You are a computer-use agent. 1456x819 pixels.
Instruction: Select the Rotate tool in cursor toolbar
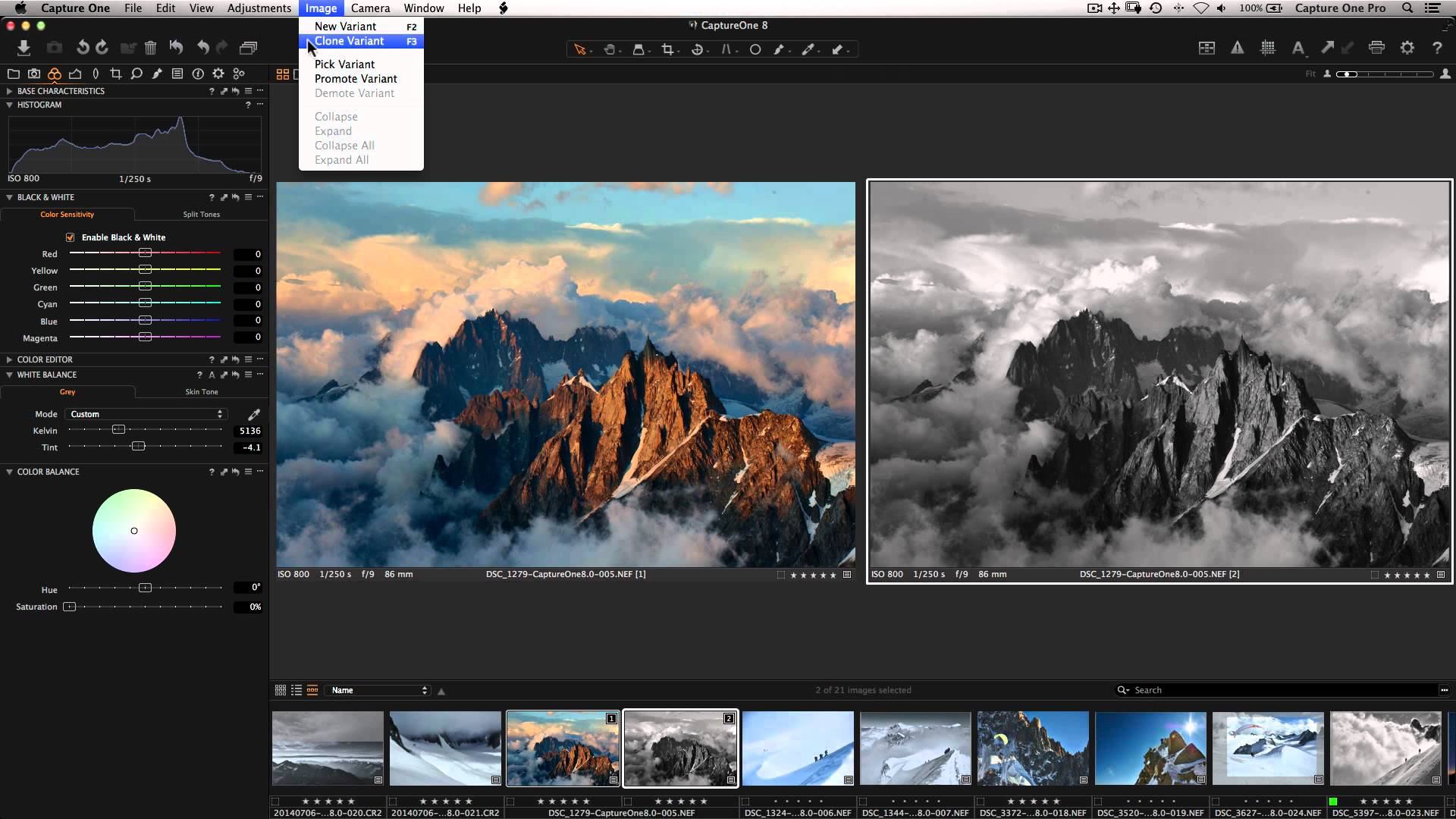click(697, 49)
